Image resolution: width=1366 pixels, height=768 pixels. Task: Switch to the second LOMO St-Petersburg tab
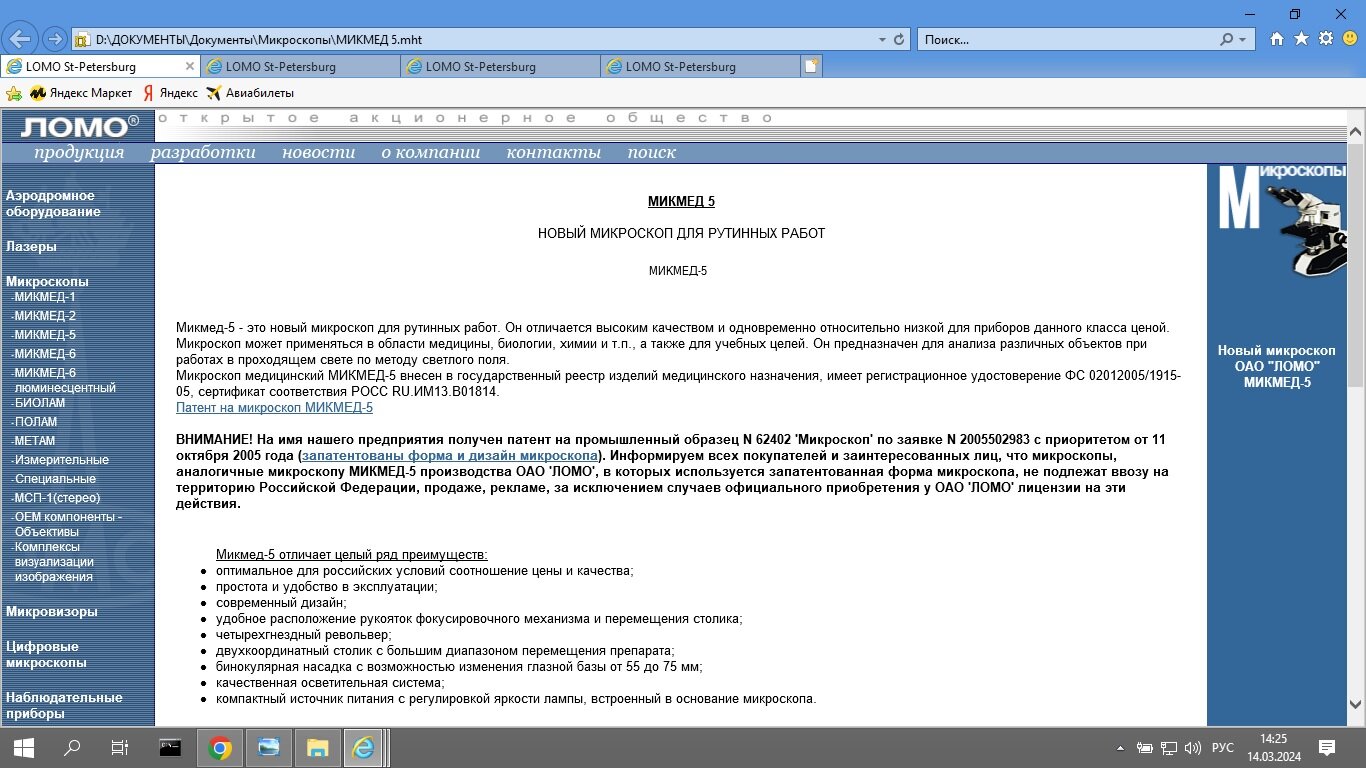coord(300,66)
